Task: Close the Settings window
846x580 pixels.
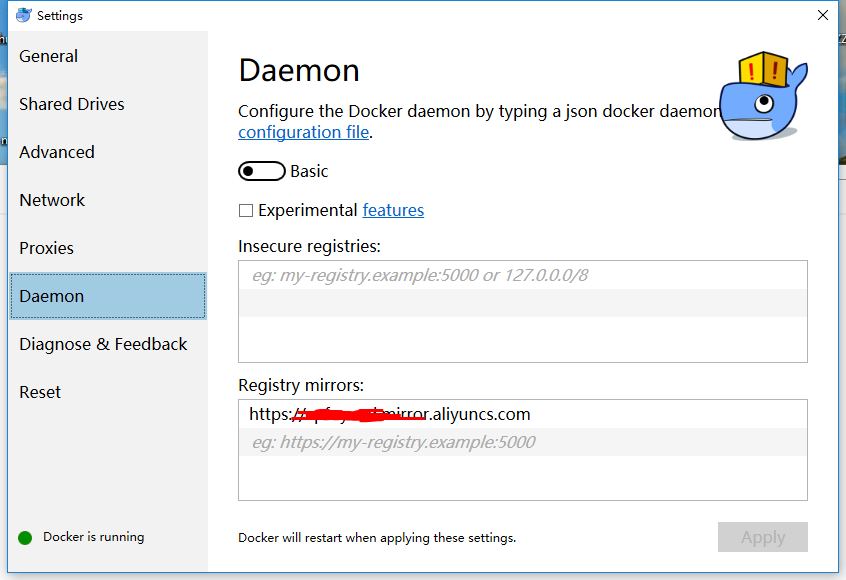Action: coord(823,15)
